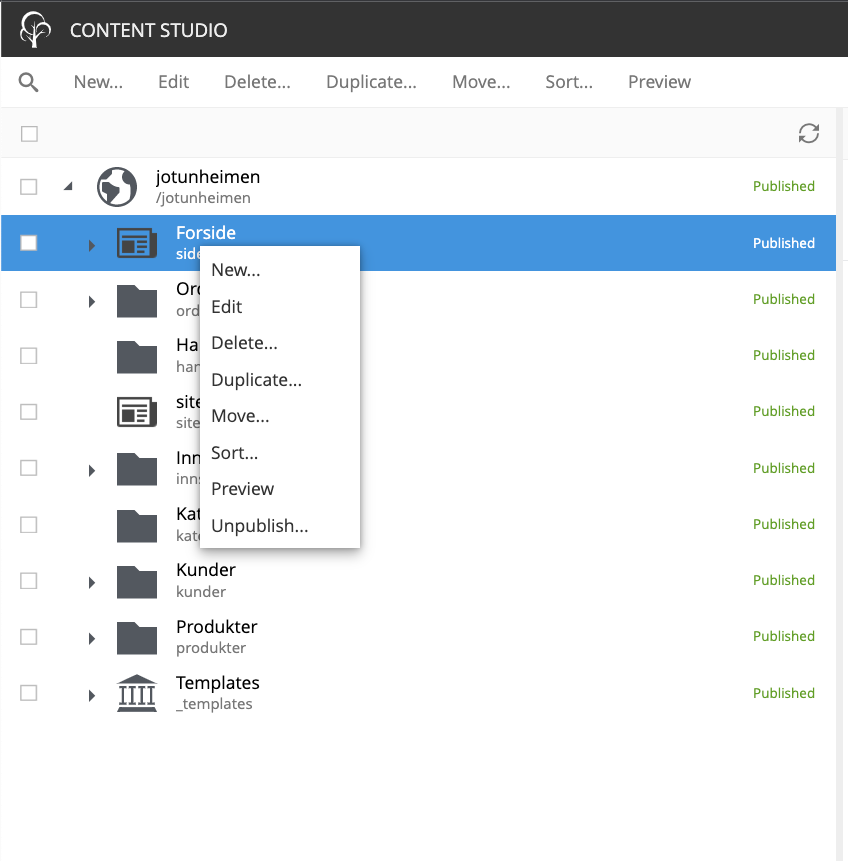Screen dimensions: 848x861
Task: Click the refresh icon in the grid header
Action: [808, 134]
